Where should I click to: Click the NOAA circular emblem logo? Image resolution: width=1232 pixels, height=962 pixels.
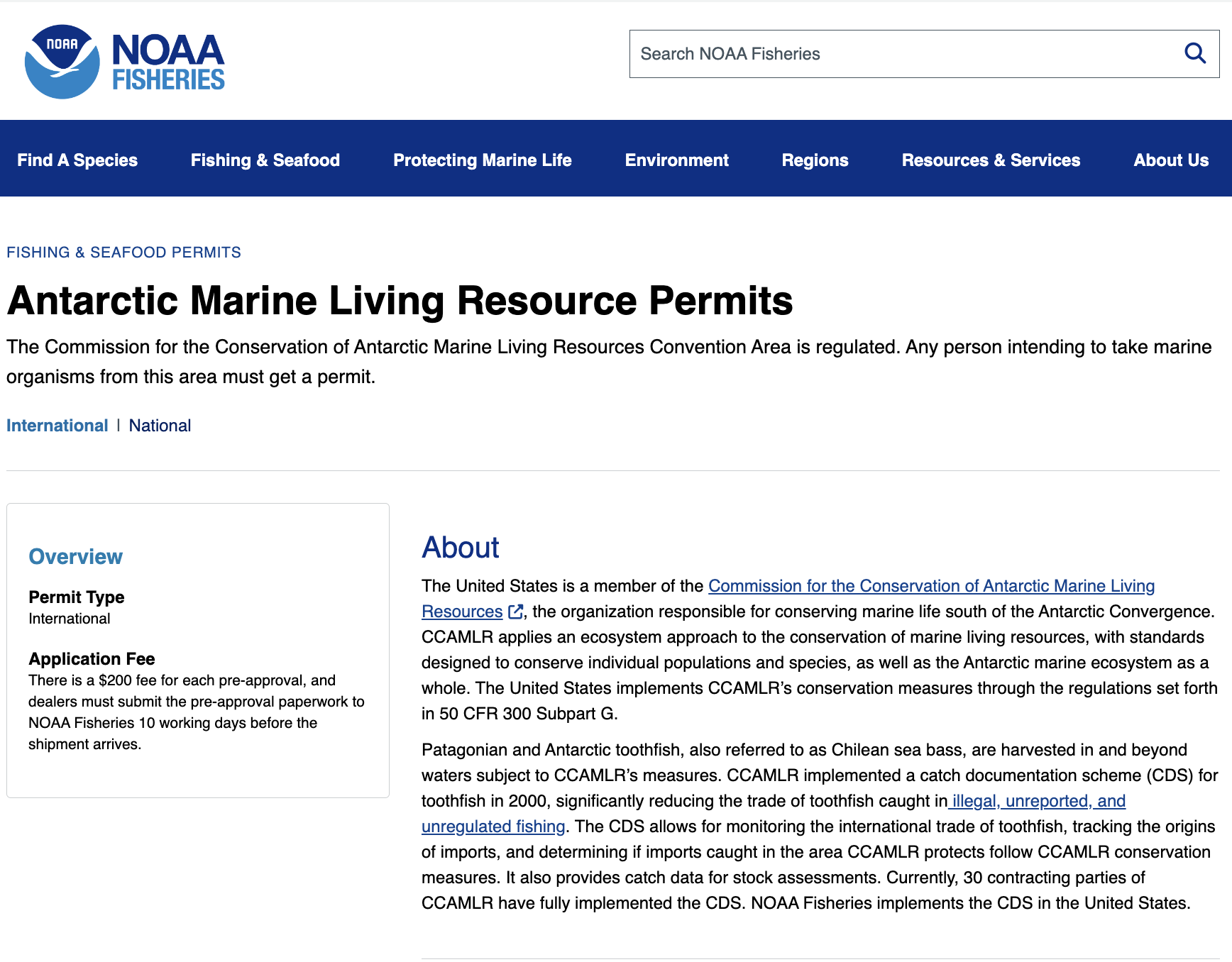[62, 62]
